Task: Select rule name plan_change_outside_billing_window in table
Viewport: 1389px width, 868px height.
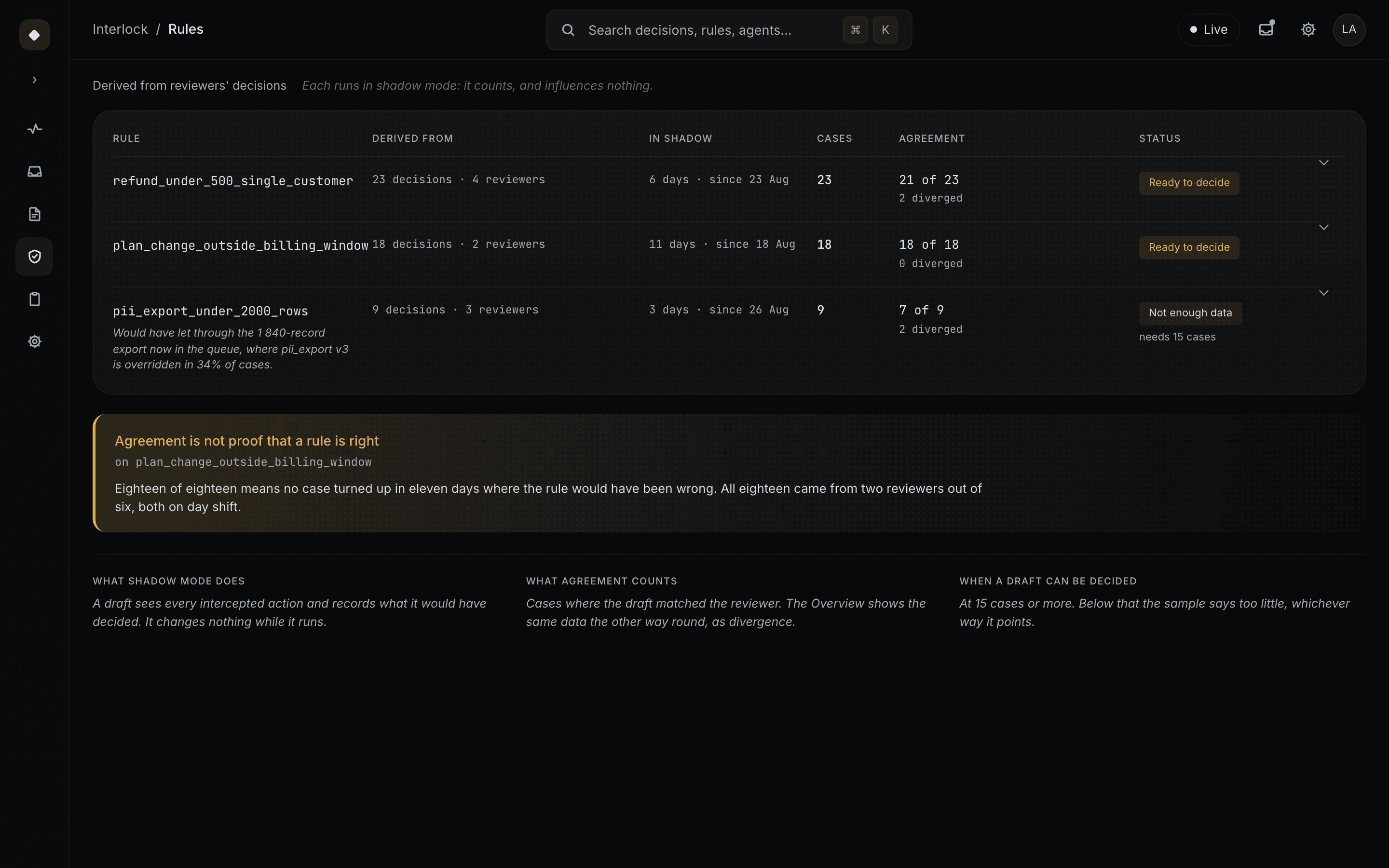Action: click(241, 246)
